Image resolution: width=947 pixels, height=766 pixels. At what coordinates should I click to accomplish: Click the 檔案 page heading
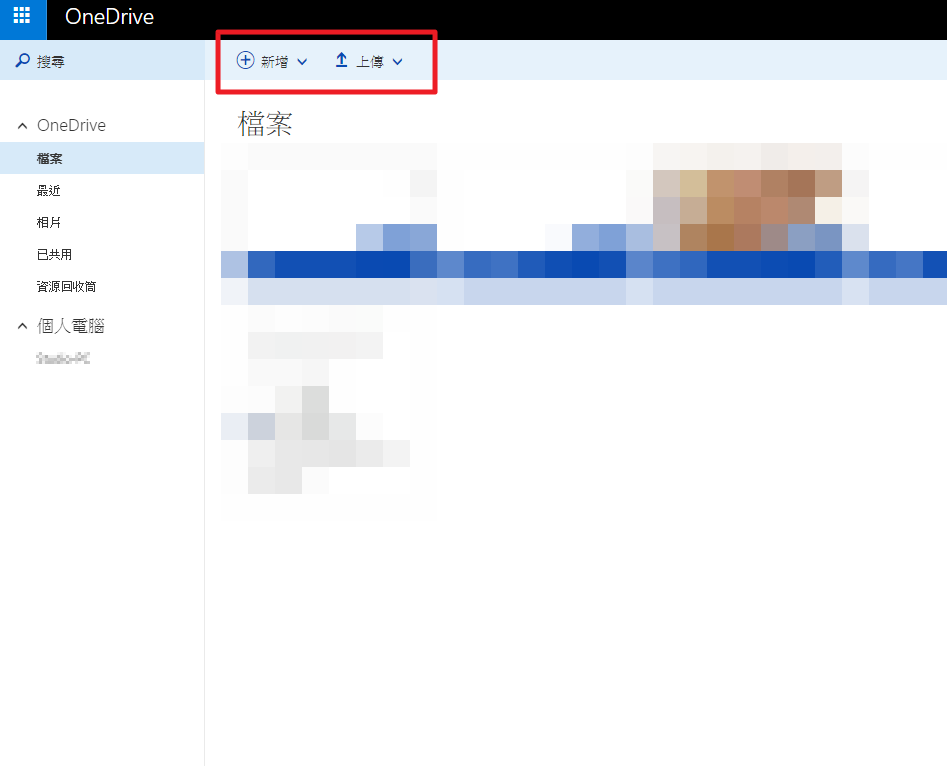tap(265, 124)
